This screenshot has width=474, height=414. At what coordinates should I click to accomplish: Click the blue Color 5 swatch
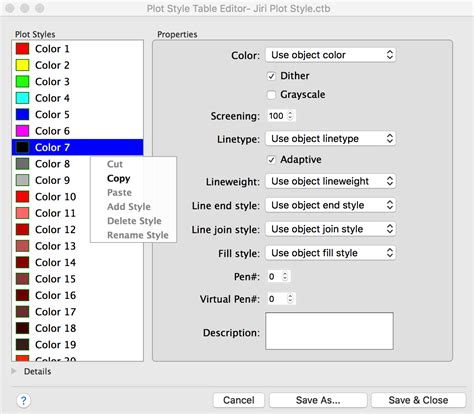[x=22, y=114]
